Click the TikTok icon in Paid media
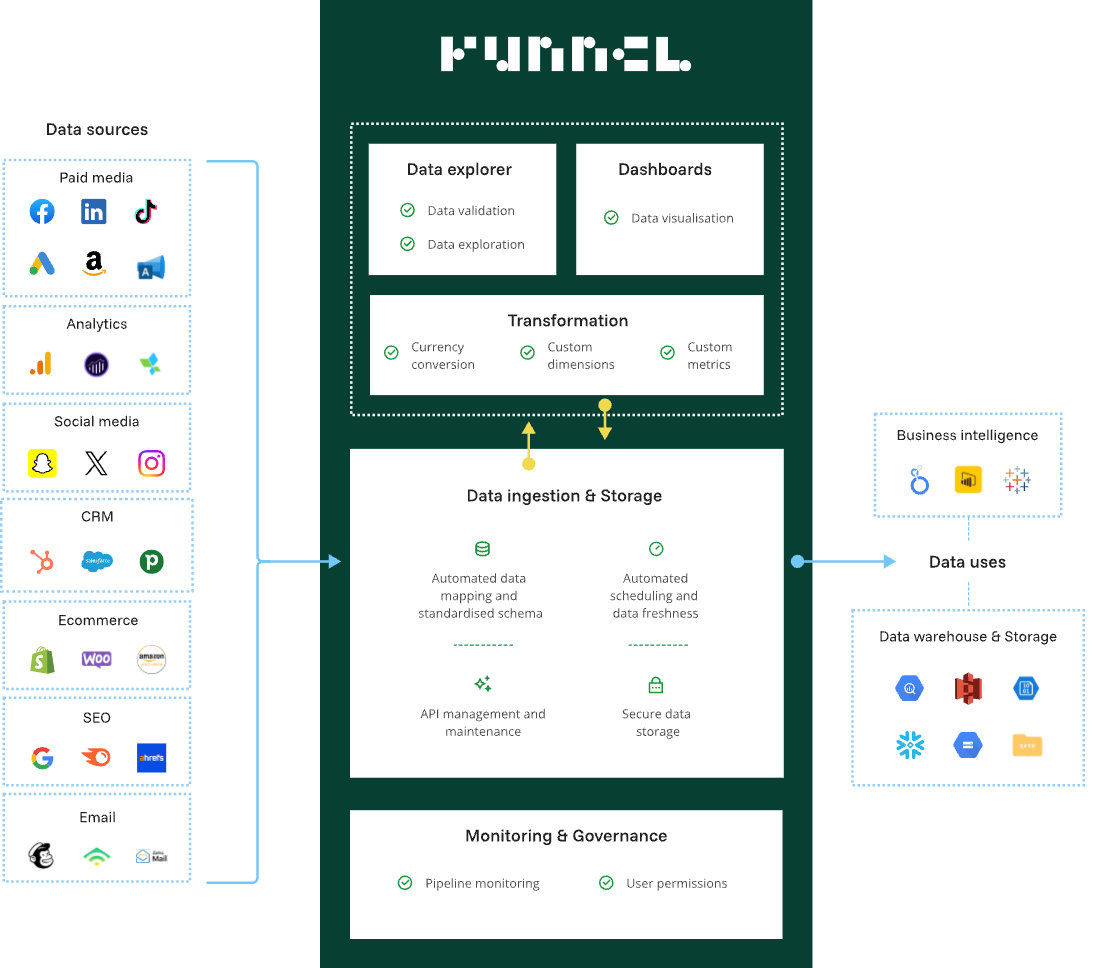1094x968 pixels. pos(145,211)
